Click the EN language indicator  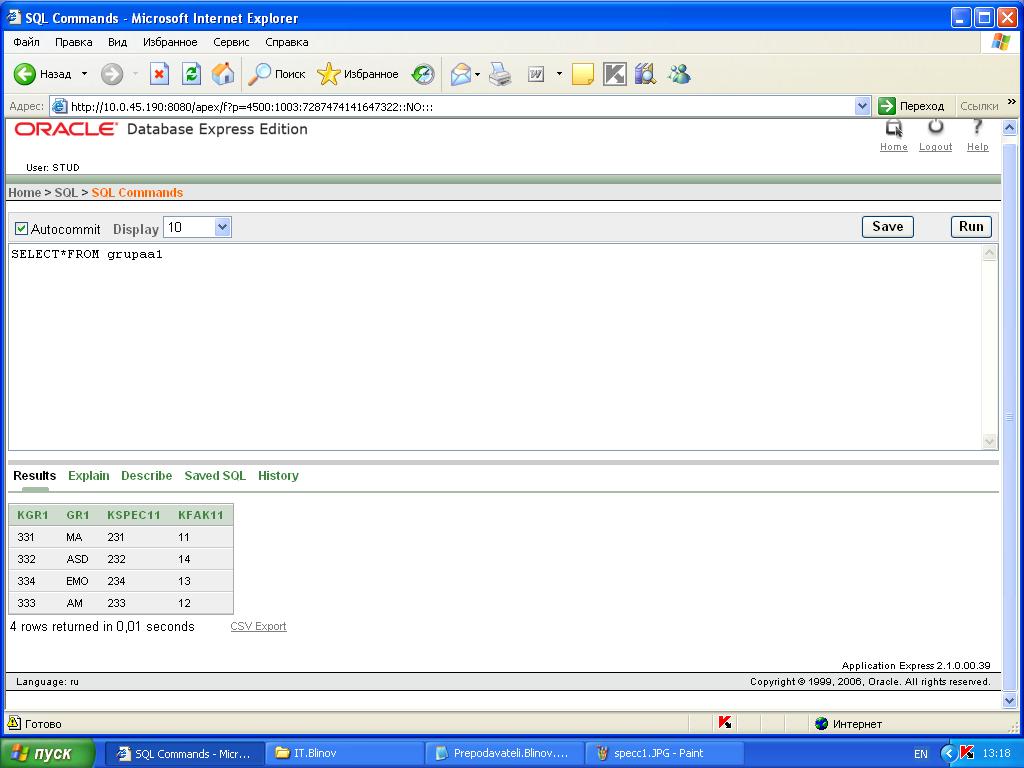click(x=920, y=754)
